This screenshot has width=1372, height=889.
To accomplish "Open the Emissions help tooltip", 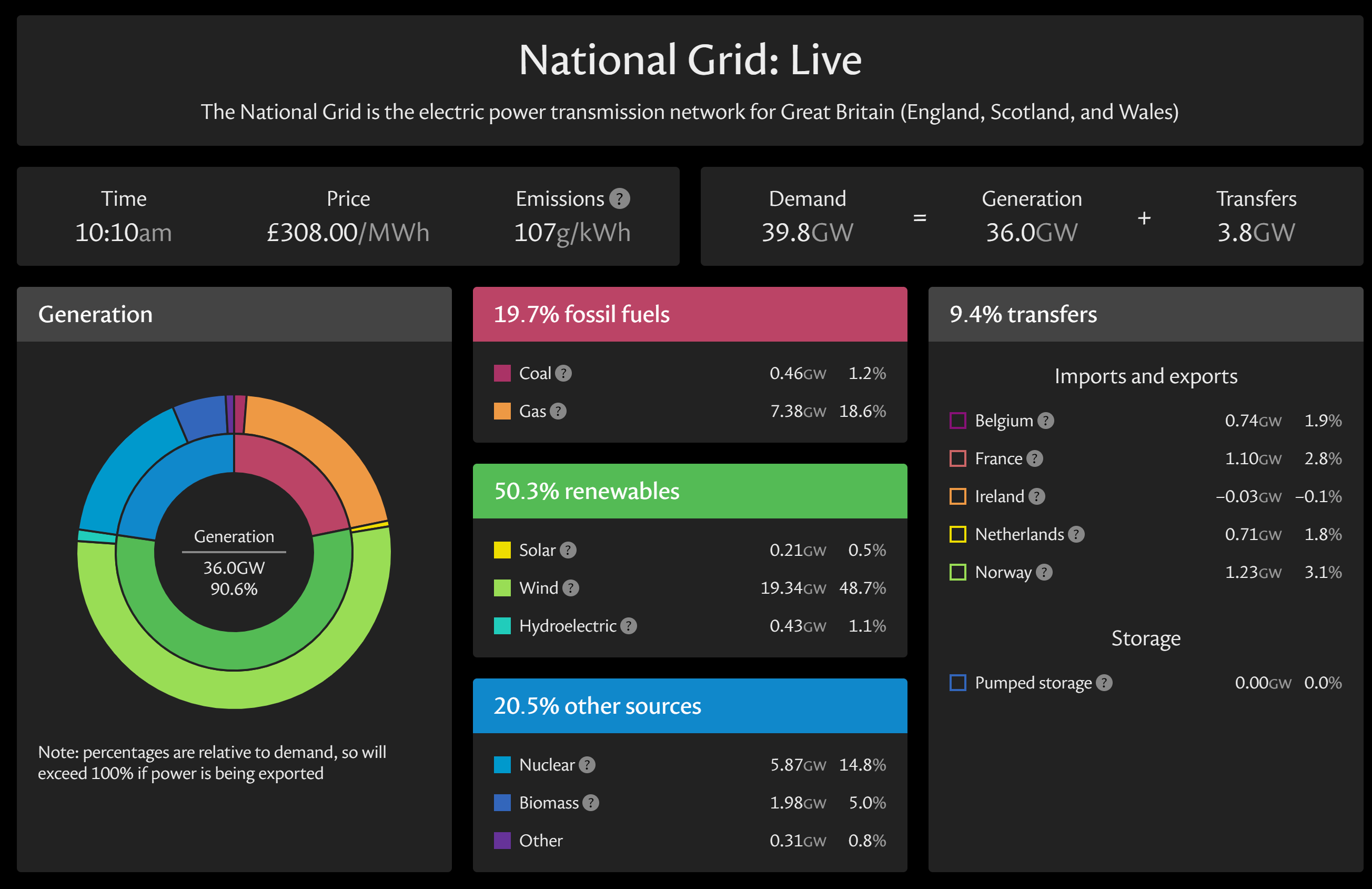I will click(620, 198).
